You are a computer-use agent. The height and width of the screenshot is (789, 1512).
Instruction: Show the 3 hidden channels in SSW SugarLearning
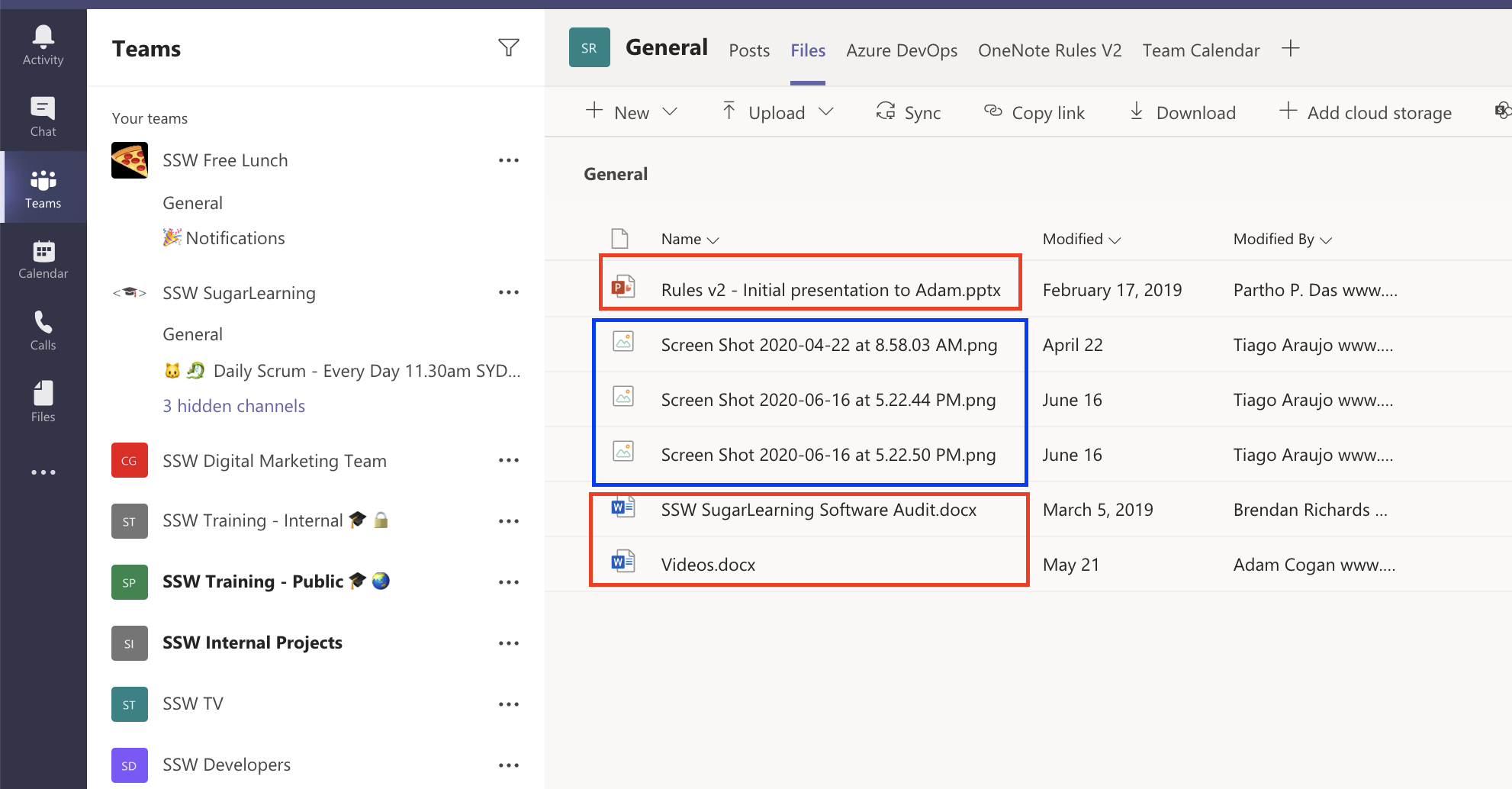point(233,405)
